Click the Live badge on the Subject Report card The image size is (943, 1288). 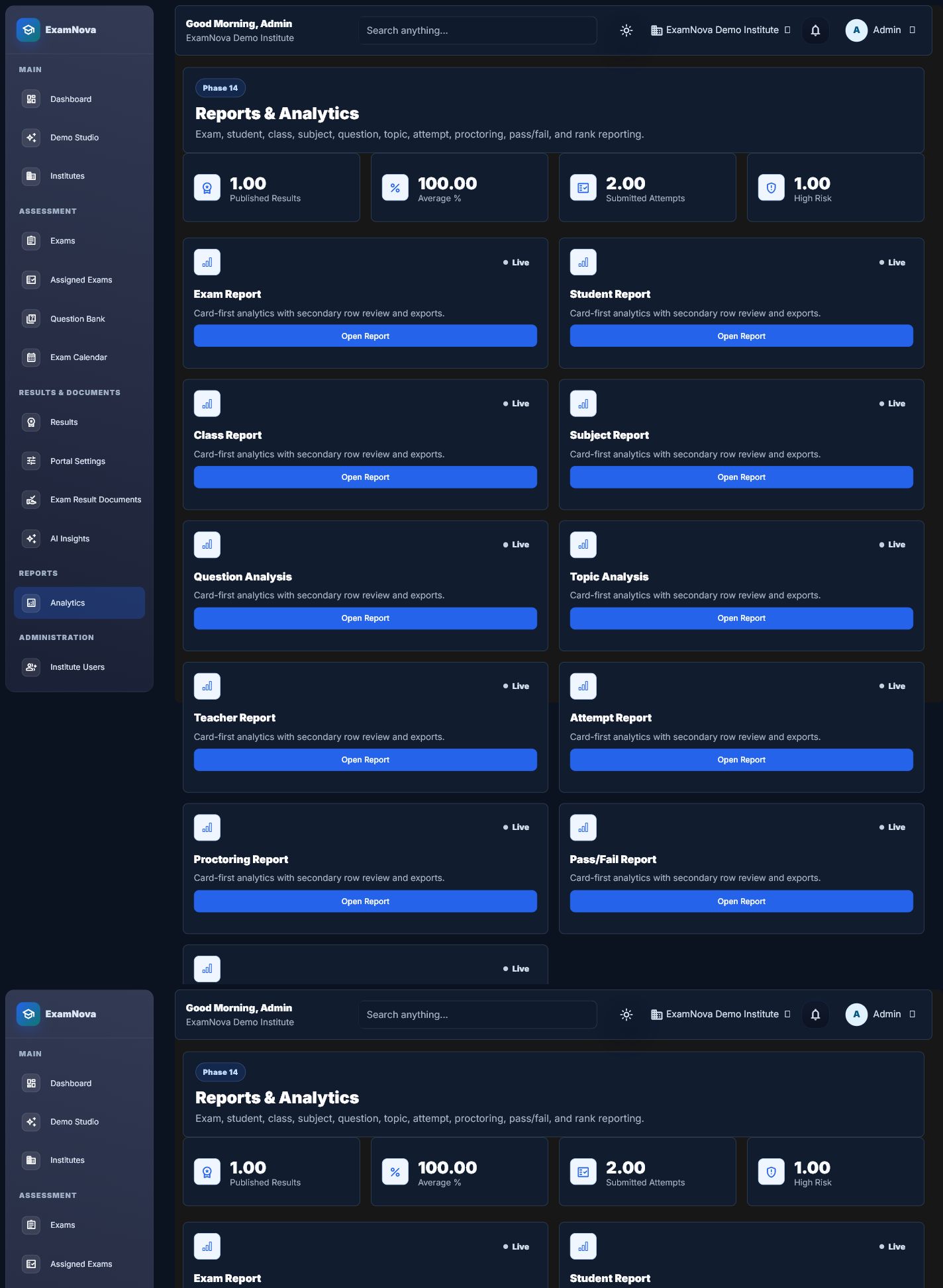(x=892, y=404)
